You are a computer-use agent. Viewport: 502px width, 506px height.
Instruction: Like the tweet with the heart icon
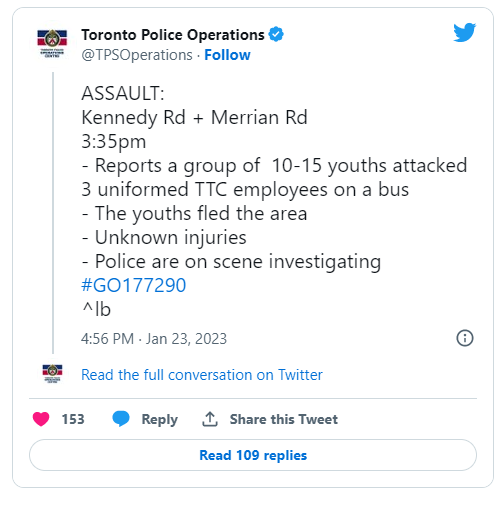41,419
